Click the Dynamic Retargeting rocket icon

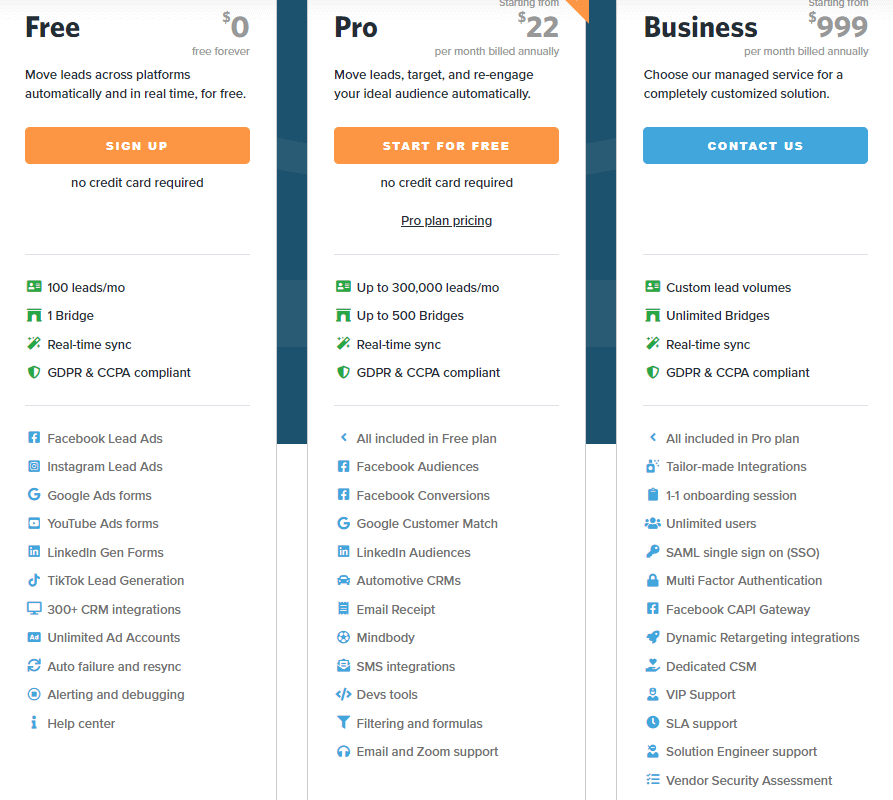[652, 637]
